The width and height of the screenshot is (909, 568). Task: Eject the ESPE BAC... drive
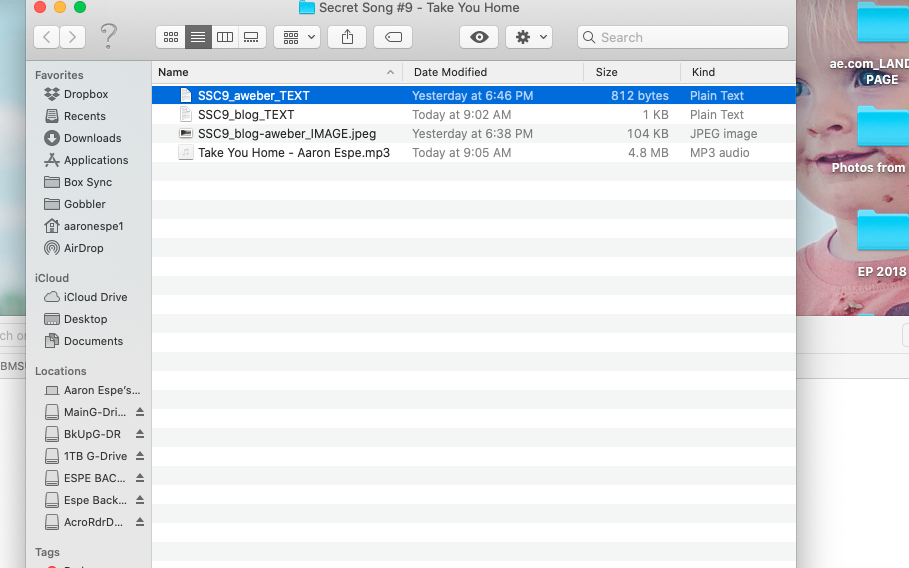tap(140, 478)
